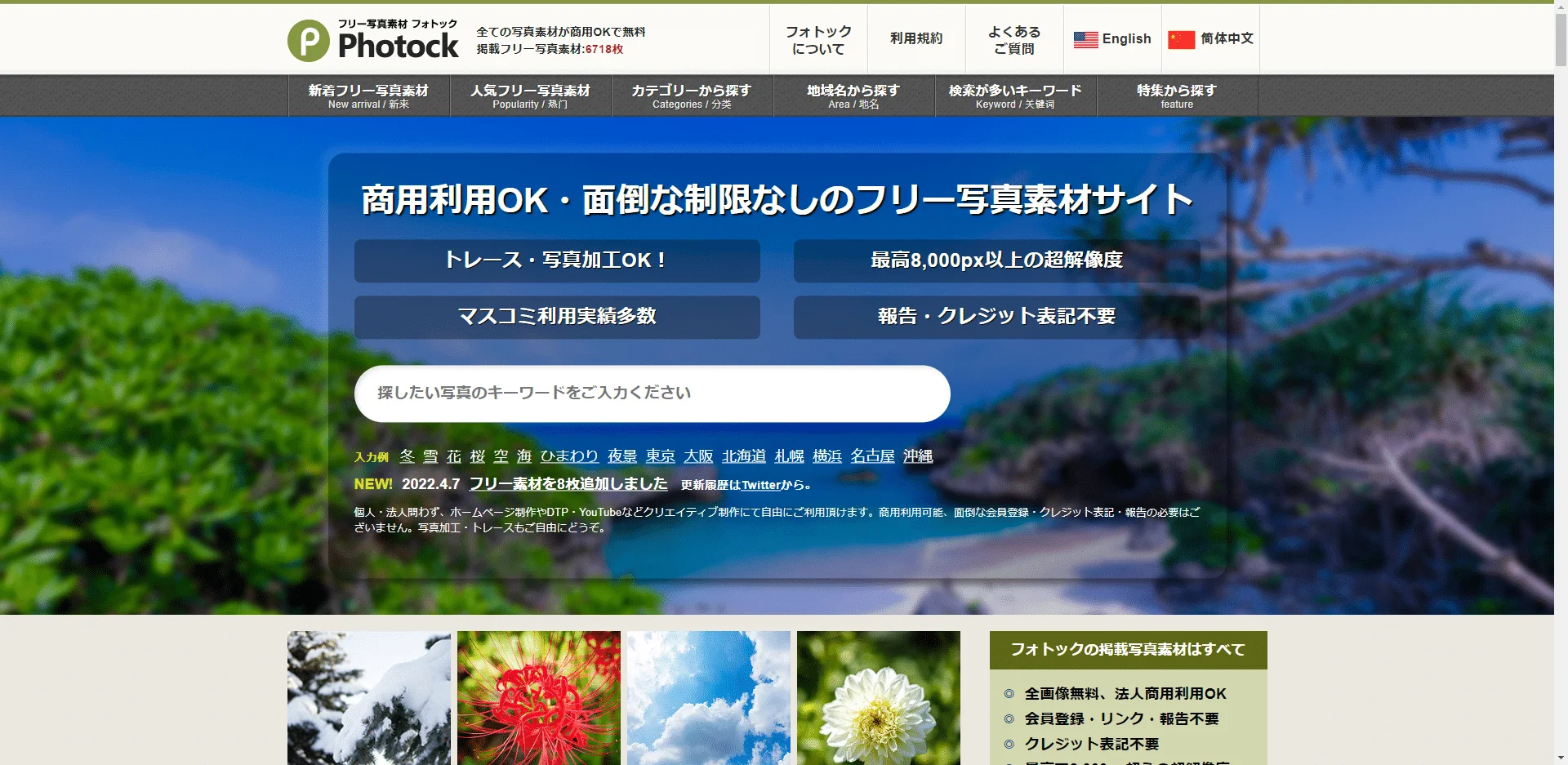Image resolution: width=1568 pixels, height=765 pixels.
Task: Click the ひまわり example keyword link
Action: click(569, 456)
